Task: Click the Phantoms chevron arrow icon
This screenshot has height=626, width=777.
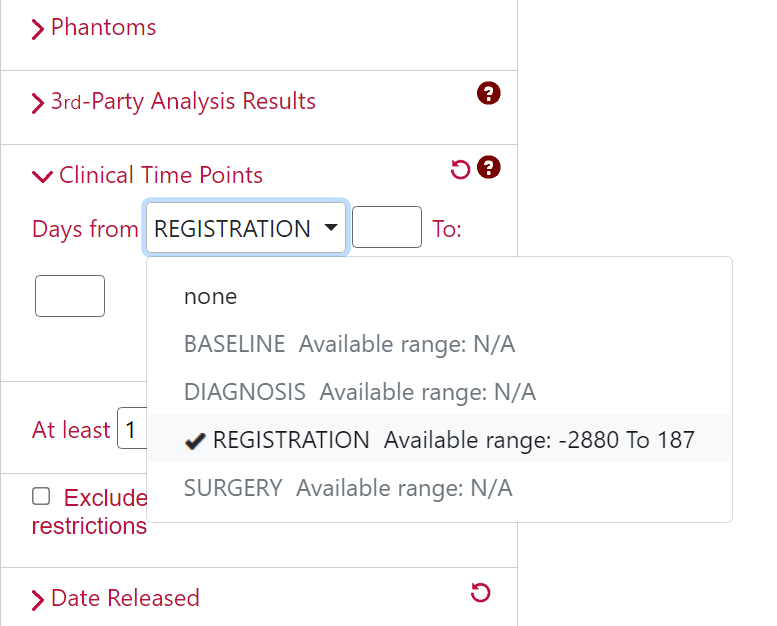Action: pos(38,29)
